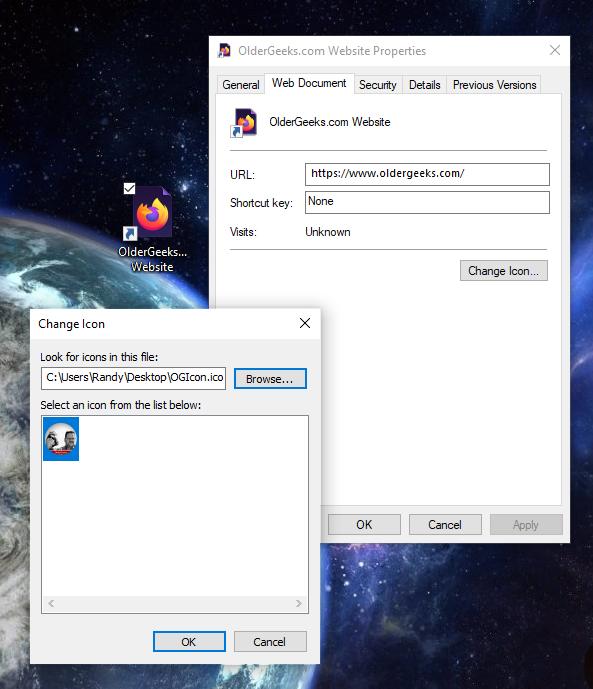Toggle the checkbox on the desktop shortcut
593x689 pixels.
click(x=129, y=189)
